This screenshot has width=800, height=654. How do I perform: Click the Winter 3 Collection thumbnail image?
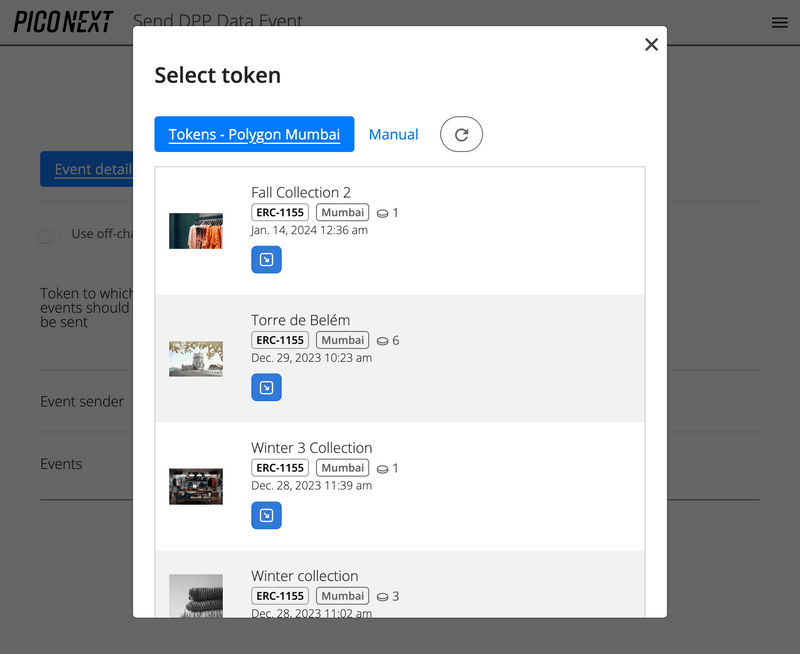196,487
